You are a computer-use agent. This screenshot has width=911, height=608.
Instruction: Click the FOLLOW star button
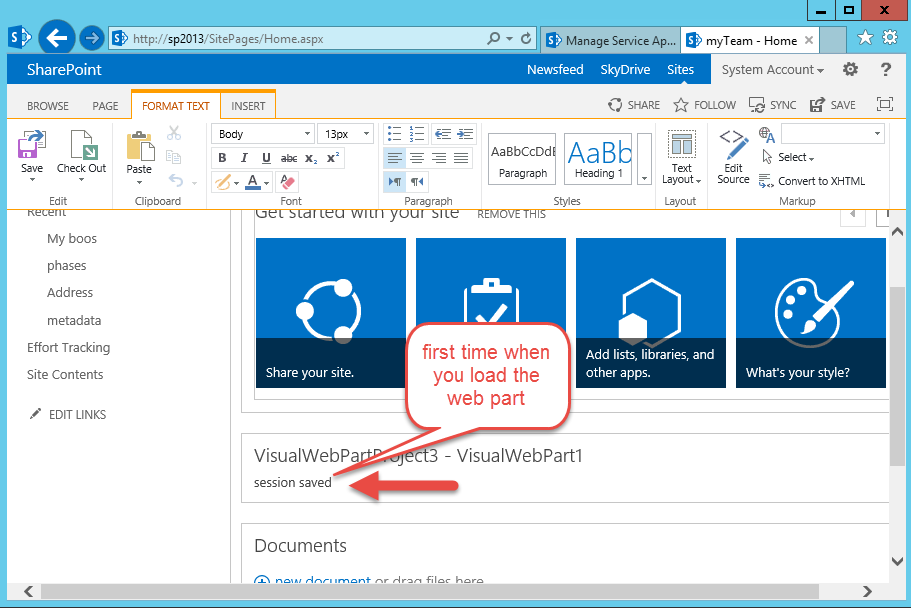(x=704, y=105)
